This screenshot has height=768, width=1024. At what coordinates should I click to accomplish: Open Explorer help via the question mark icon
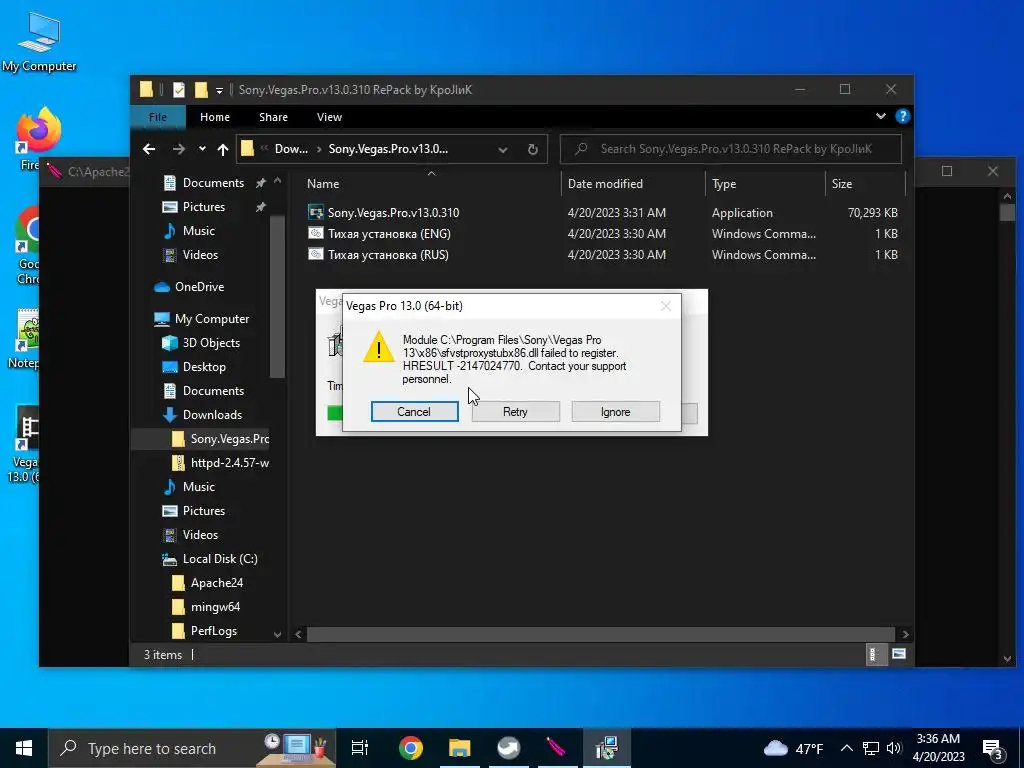(x=903, y=116)
